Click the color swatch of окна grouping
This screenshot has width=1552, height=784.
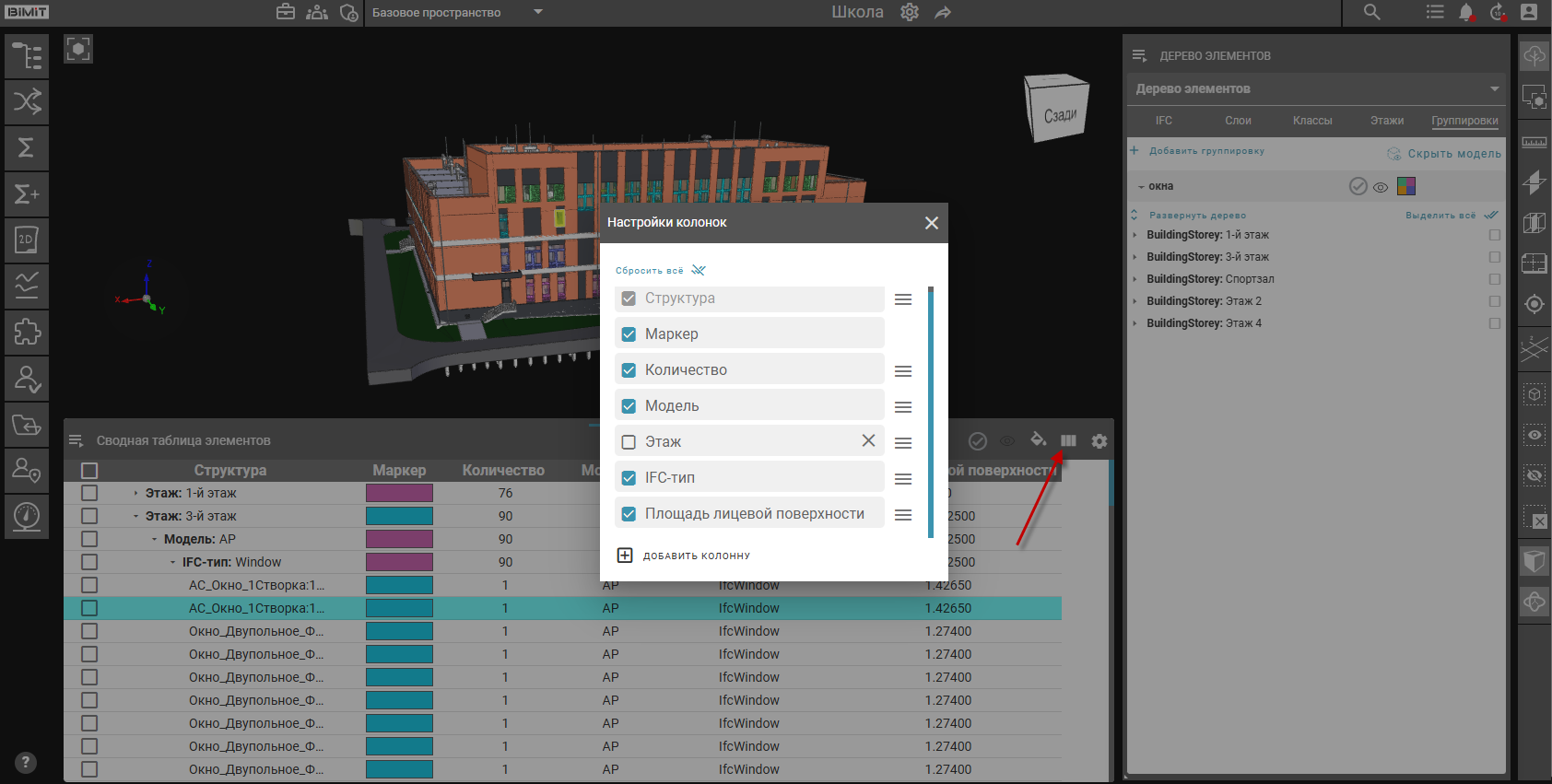point(1405,186)
